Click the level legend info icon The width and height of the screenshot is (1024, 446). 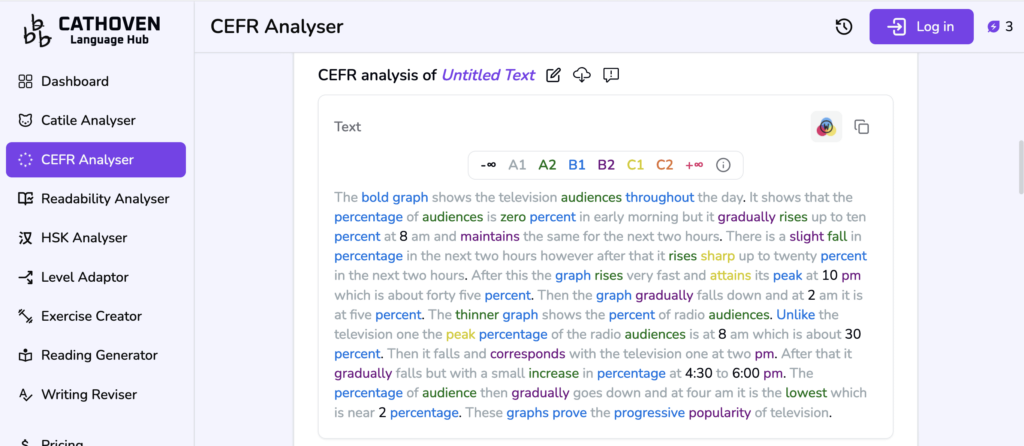[x=724, y=165]
